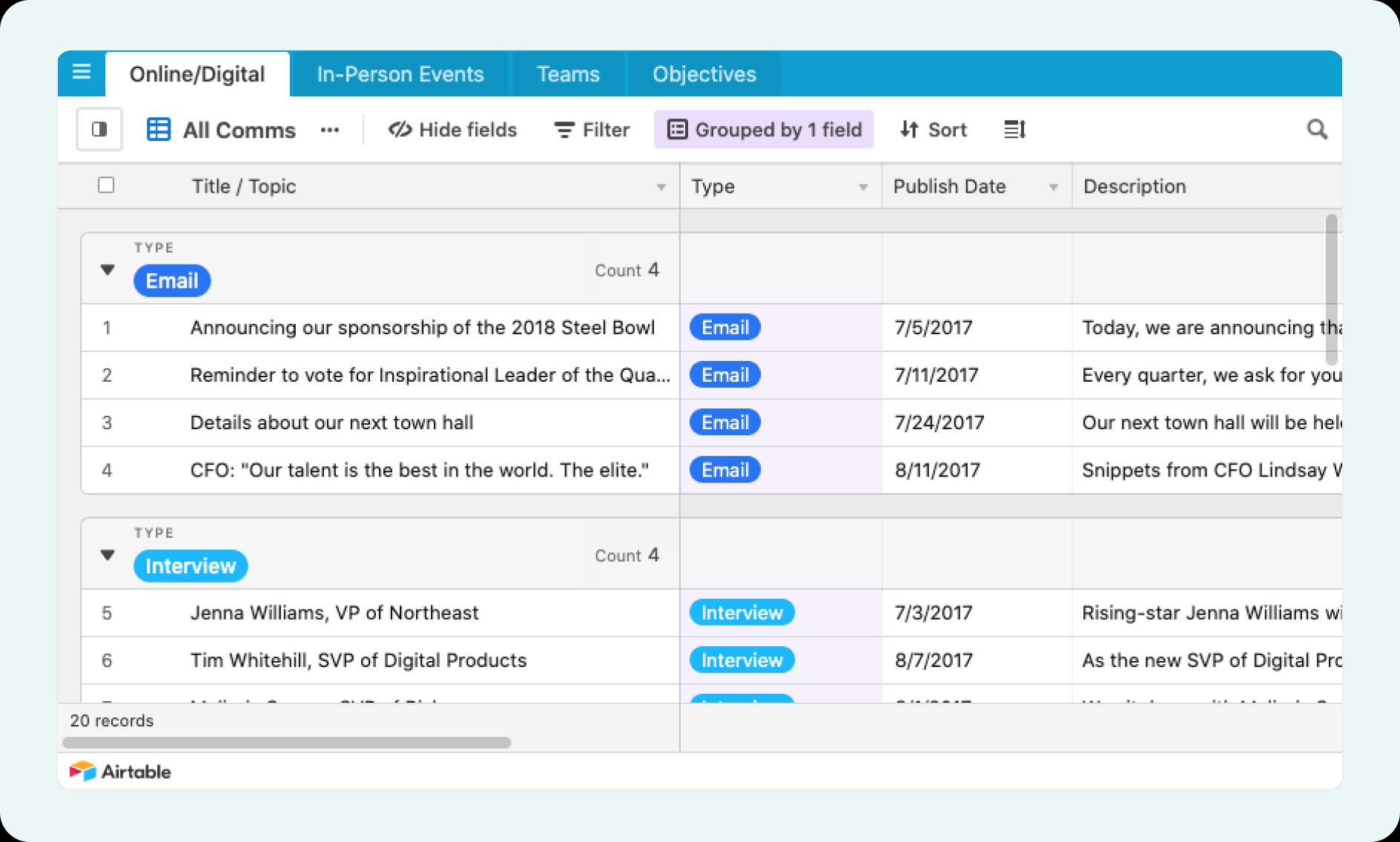Image resolution: width=1400 pixels, height=842 pixels.
Task: Click the vertical scrollbar thumb
Action: 1331,289
